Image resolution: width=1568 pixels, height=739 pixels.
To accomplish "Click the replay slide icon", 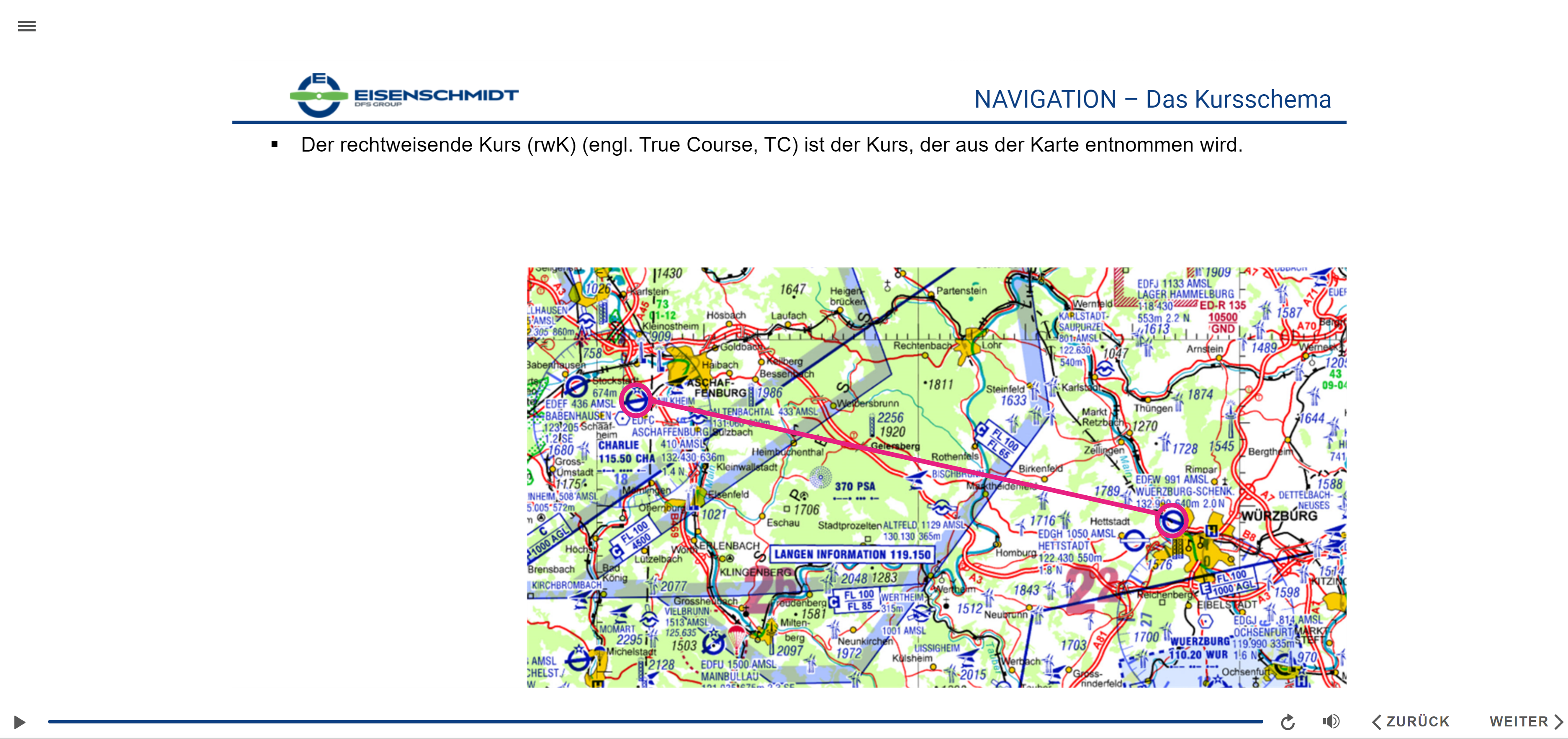I will [1288, 722].
